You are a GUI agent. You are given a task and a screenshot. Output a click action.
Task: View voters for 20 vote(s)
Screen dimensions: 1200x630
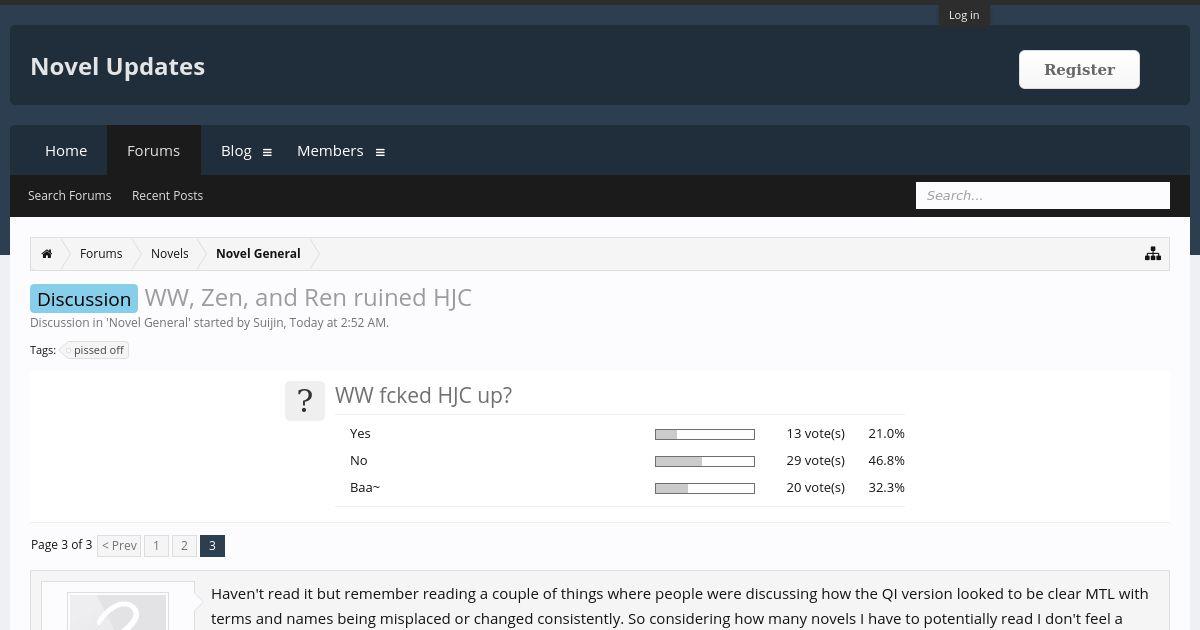point(815,487)
